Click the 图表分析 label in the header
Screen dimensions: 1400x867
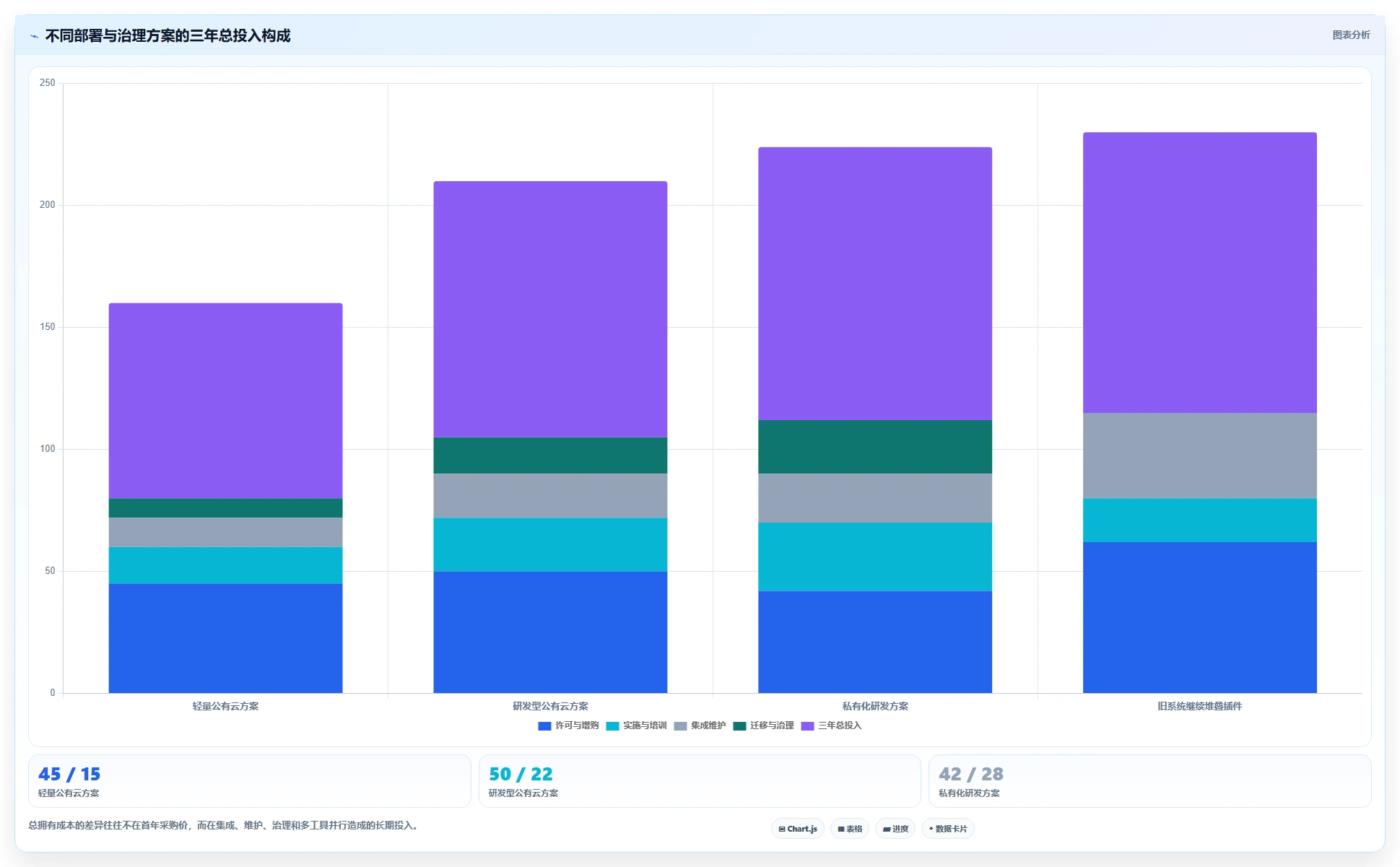tap(1351, 35)
